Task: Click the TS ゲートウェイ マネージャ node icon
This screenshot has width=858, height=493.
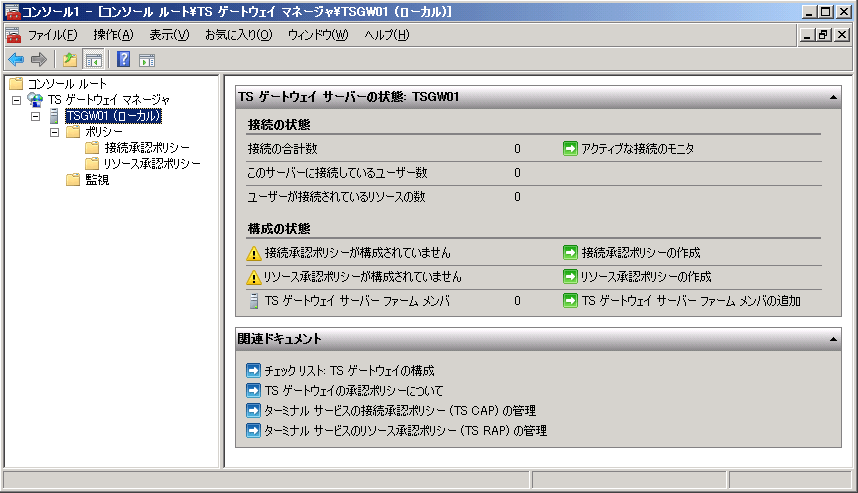Action: click(36, 100)
